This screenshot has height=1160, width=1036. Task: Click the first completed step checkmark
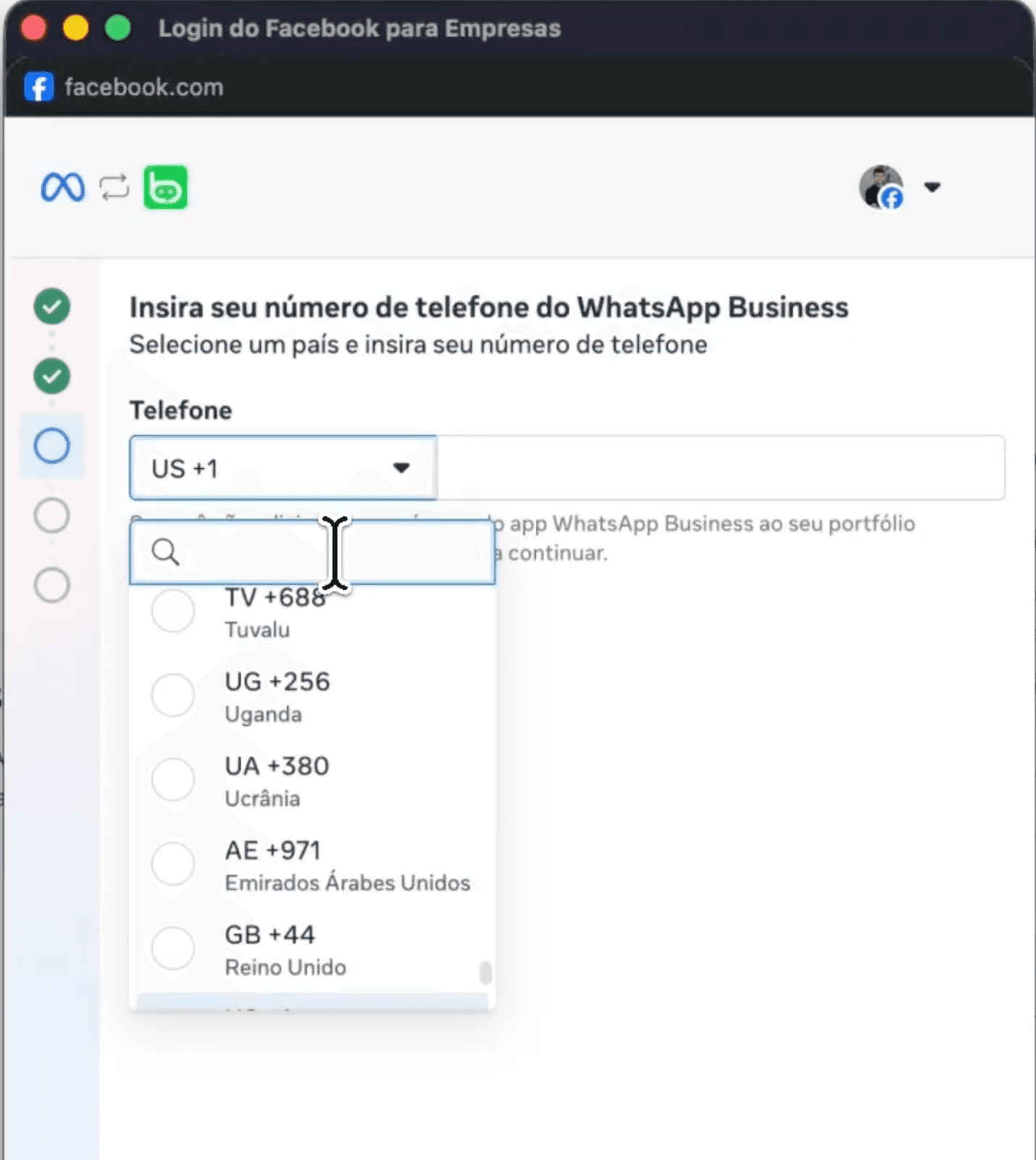coord(52,306)
